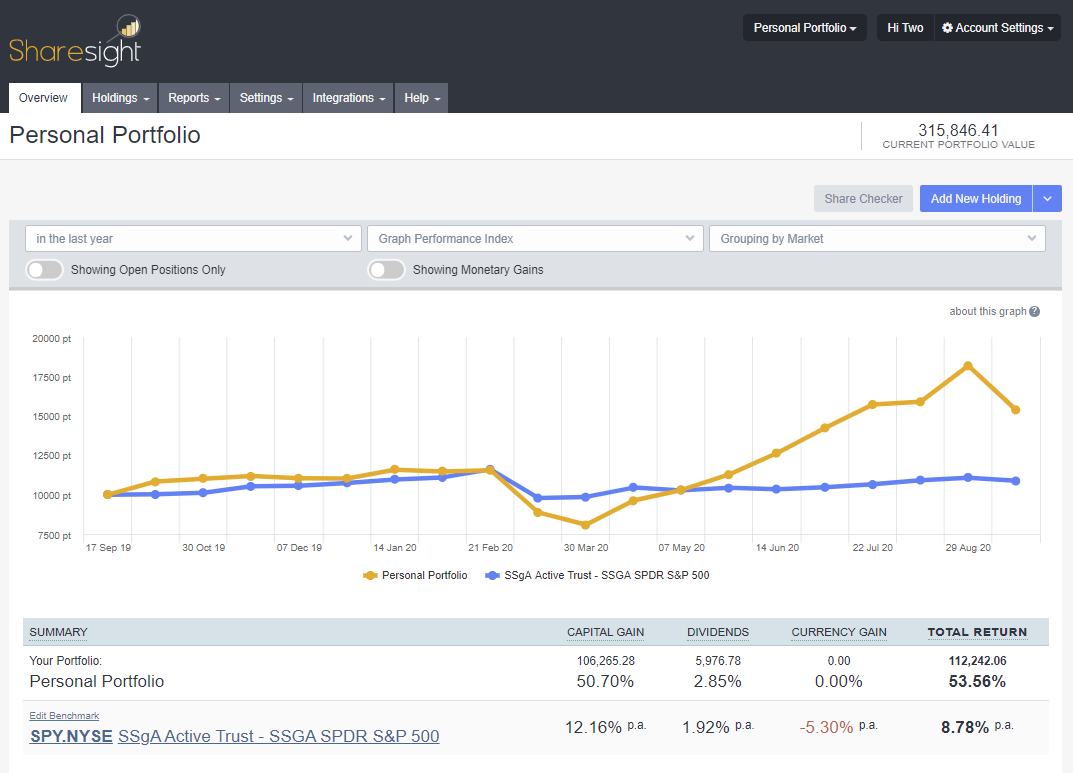The width and height of the screenshot is (1073, 773).
Task: Click the question mark icon by 'about this graph'
Action: point(1034,311)
